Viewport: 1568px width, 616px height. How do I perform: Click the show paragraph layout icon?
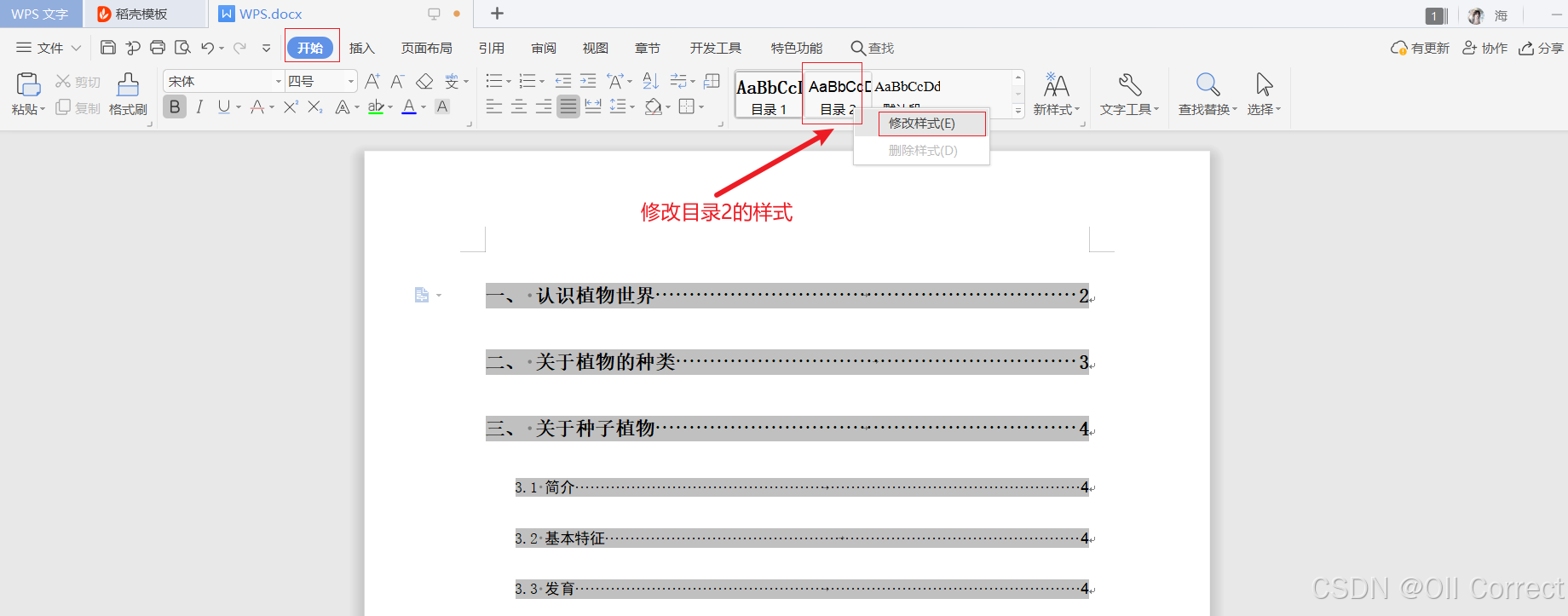pyautogui.click(x=712, y=81)
